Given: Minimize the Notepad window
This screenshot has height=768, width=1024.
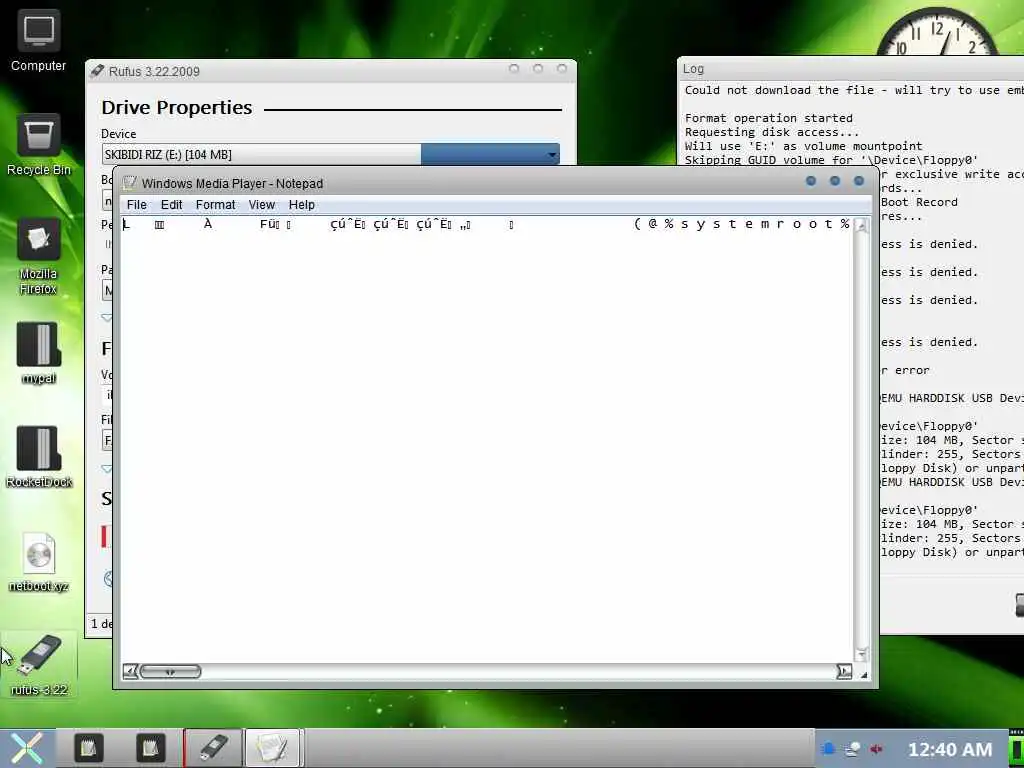Looking at the screenshot, I should pyautogui.click(x=811, y=181).
